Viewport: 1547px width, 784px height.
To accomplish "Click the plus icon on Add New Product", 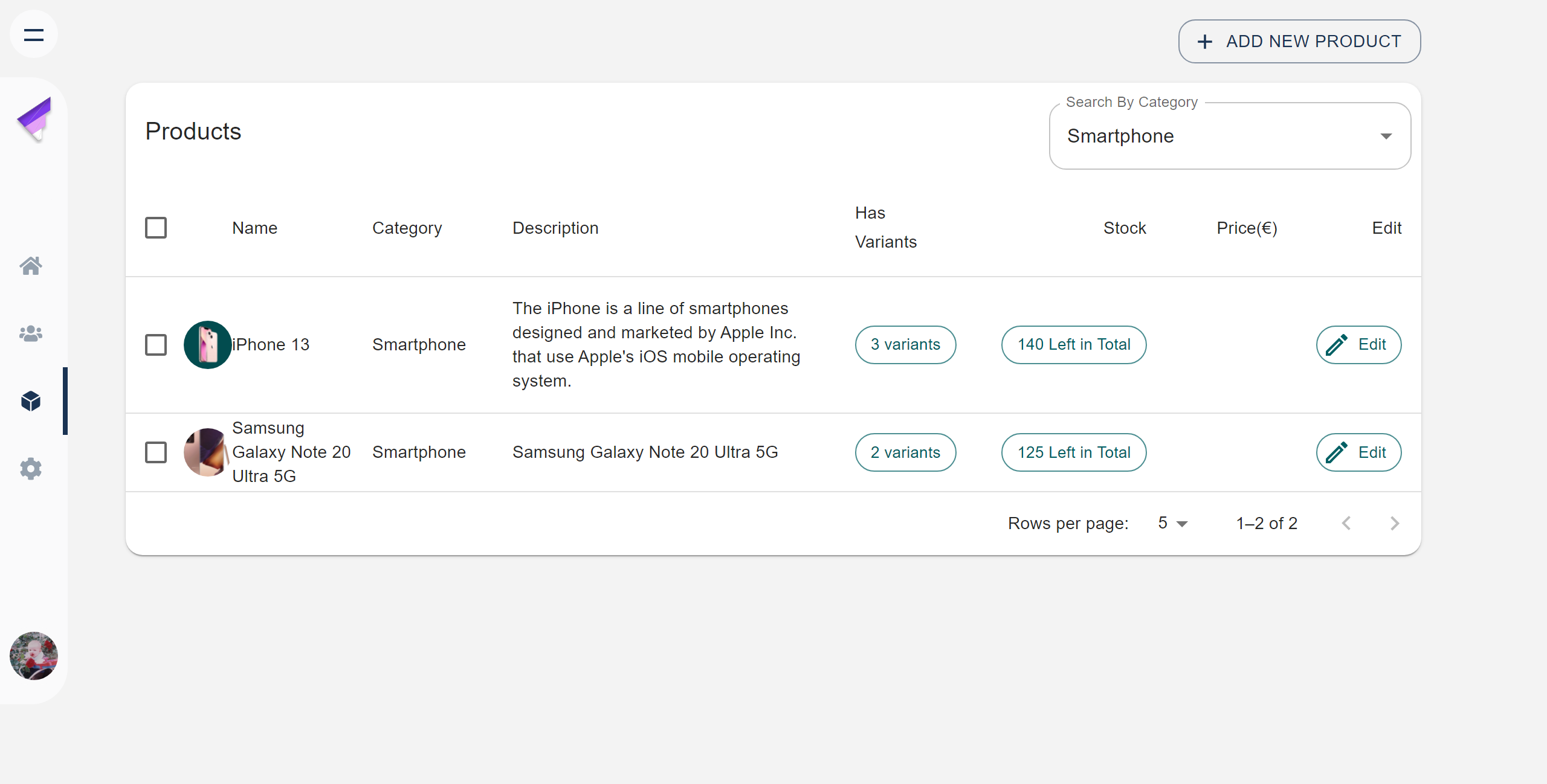I will [x=1206, y=41].
